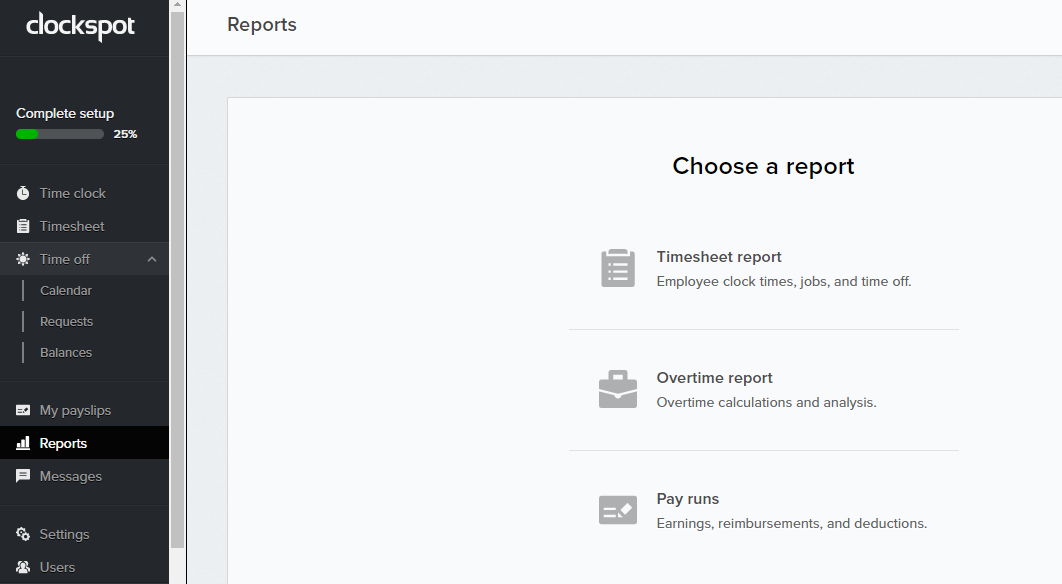Click the sidebar vertical scrollbar
This screenshot has height=584, width=1062.
coord(178,280)
